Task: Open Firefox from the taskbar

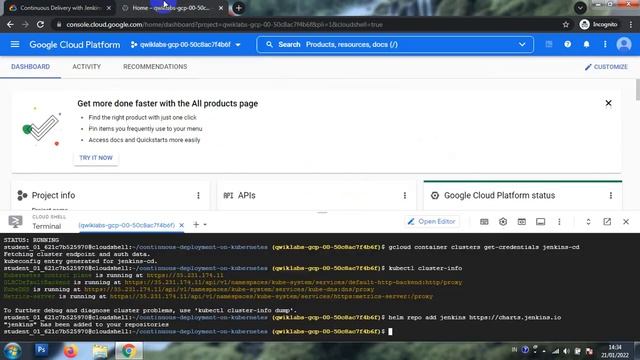Action: point(71,351)
